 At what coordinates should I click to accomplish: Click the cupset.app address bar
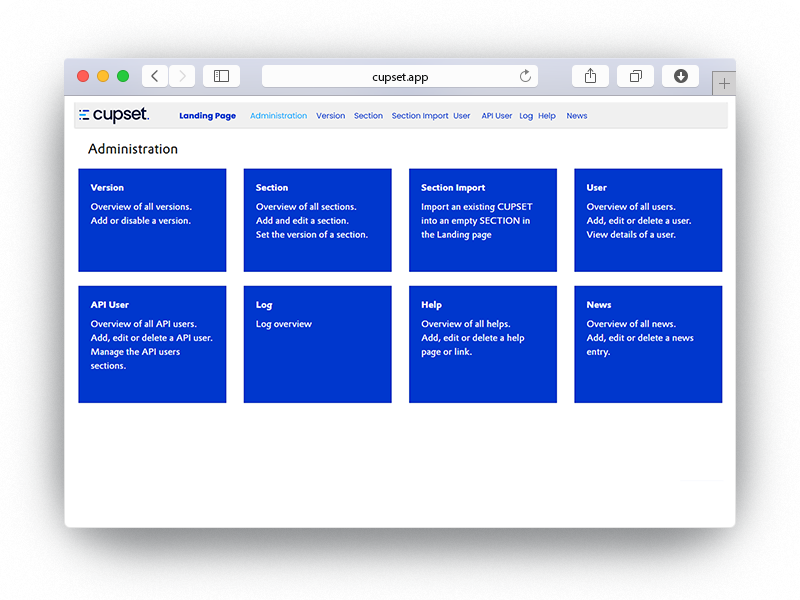coord(400,77)
